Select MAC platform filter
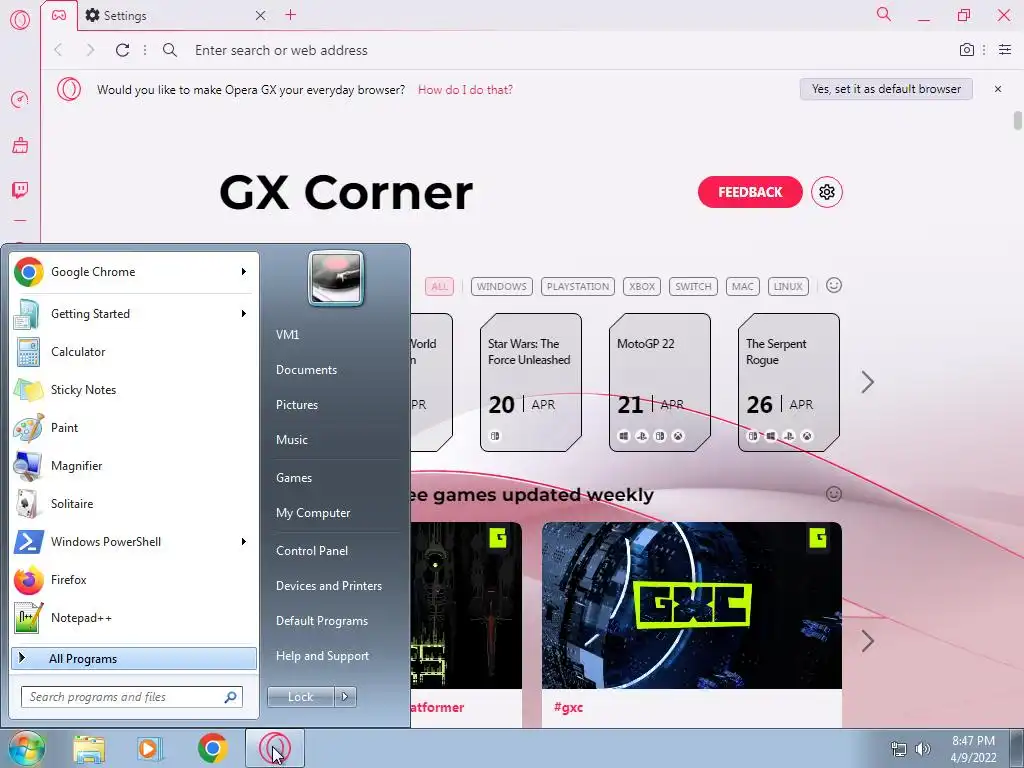The height and width of the screenshot is (768, 1024). (743, 286)
